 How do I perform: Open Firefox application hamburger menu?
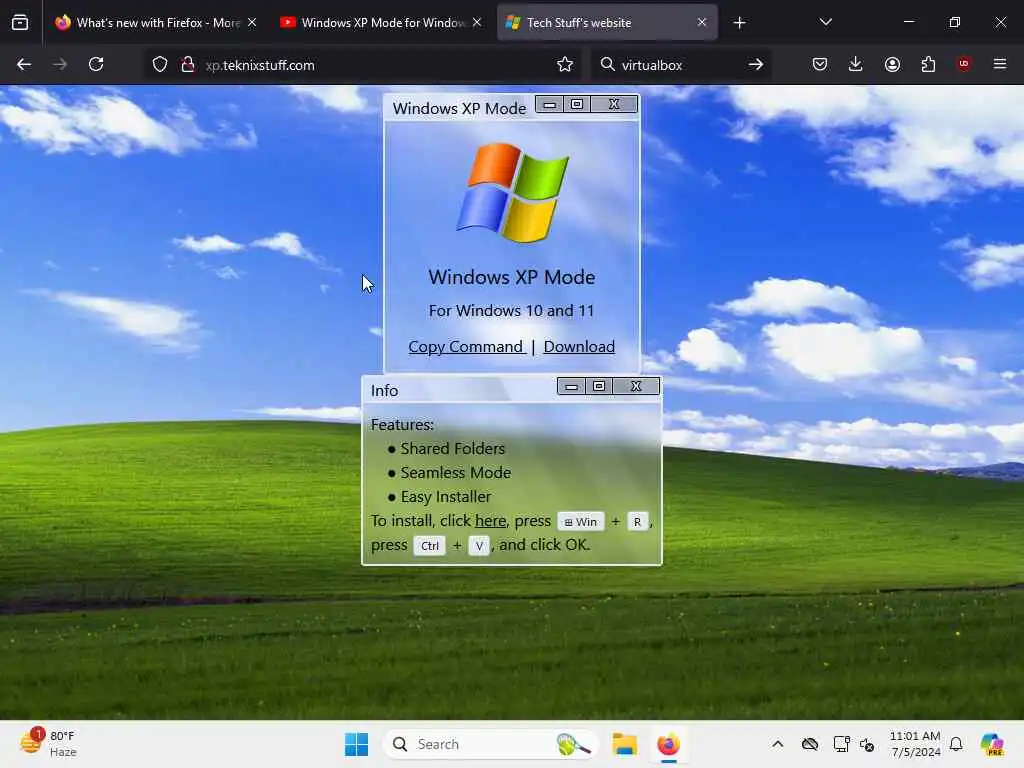[1000, 64]
